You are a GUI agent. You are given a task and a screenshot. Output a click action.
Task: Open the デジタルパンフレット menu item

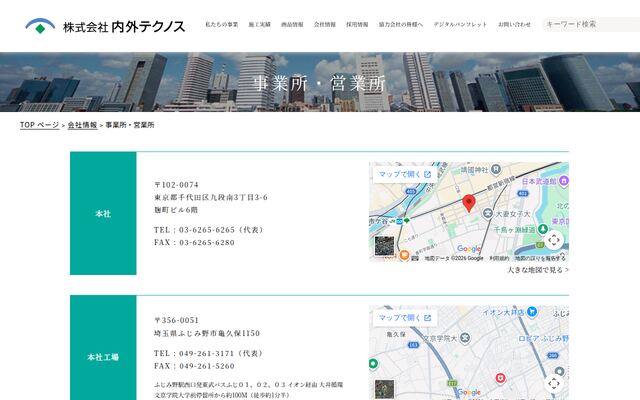(460, 24)
